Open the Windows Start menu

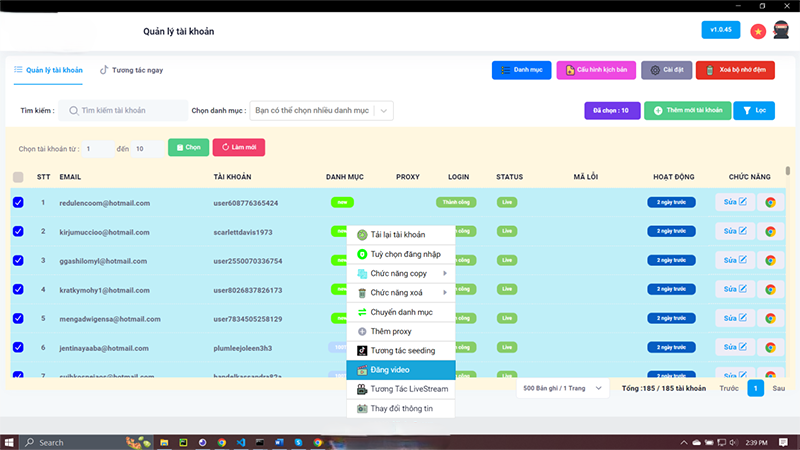click(x=11, y=441)
